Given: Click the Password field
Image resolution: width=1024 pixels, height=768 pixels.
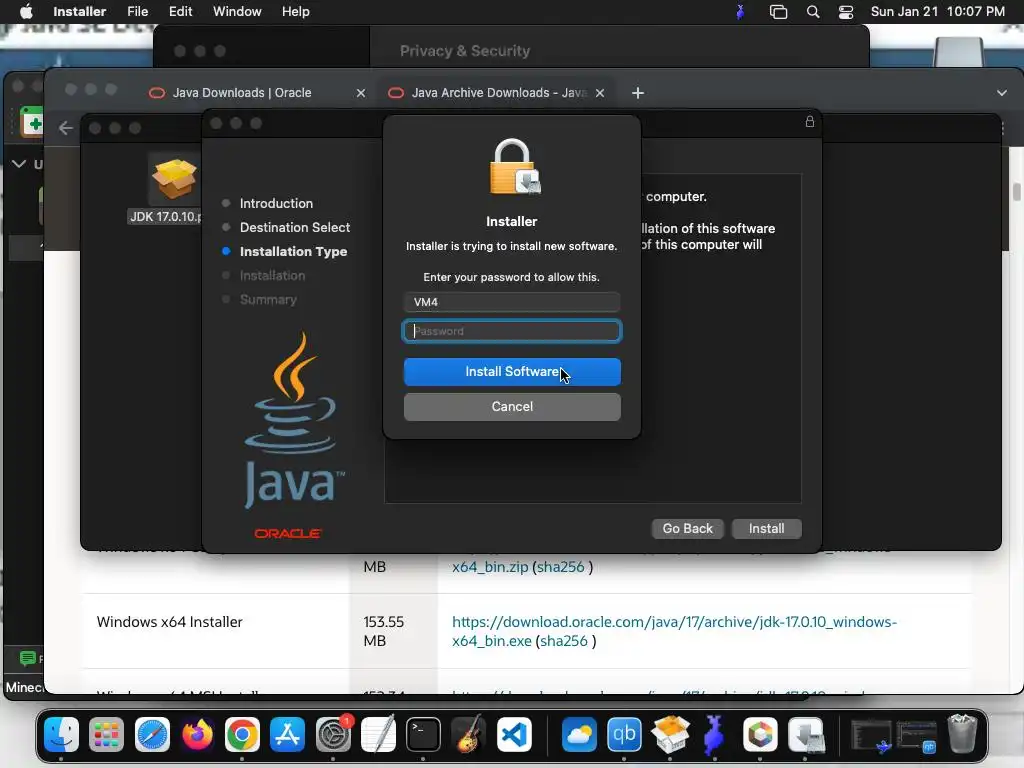Looking at the screenshot, I should (x=512, y=331).
